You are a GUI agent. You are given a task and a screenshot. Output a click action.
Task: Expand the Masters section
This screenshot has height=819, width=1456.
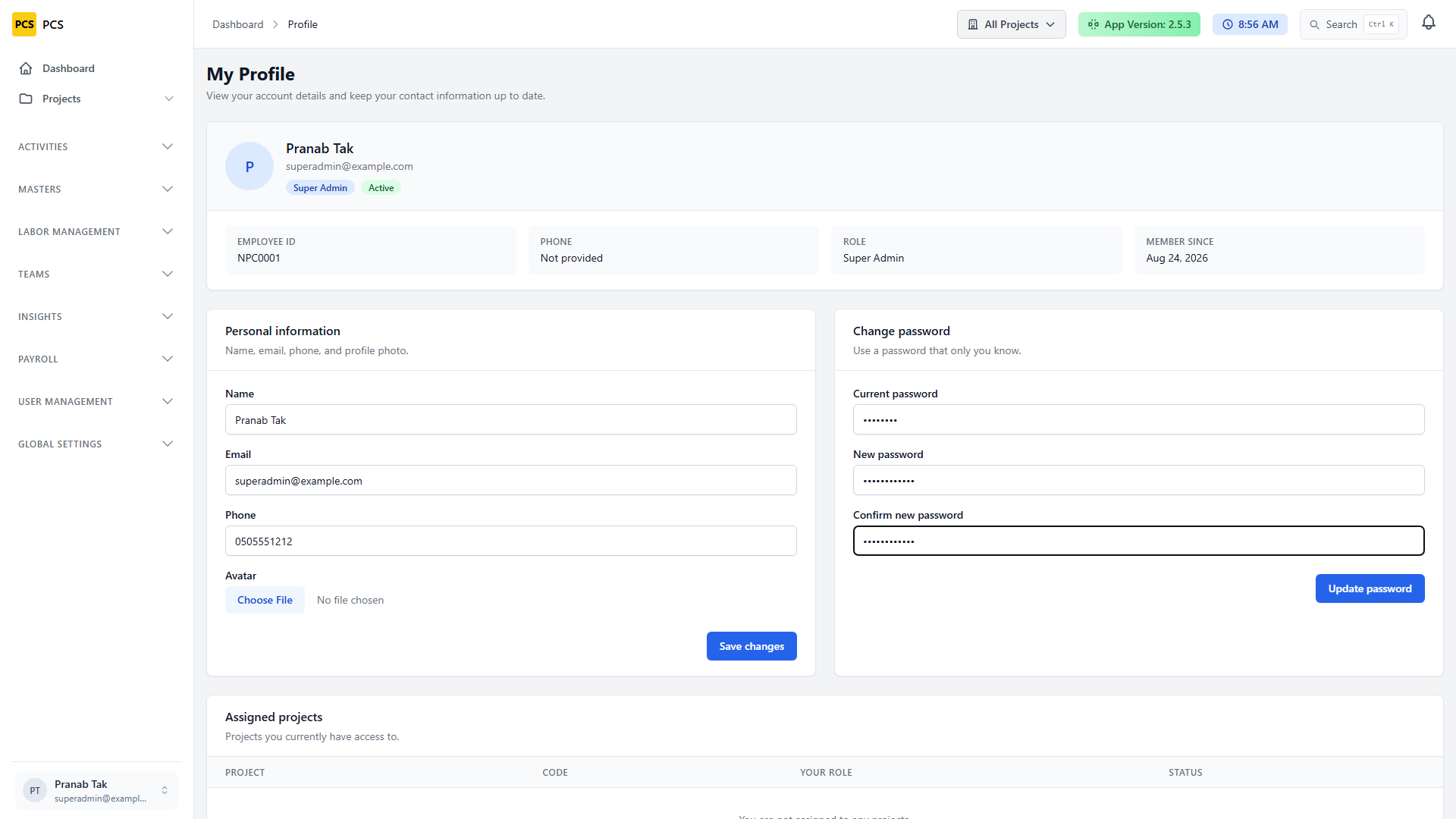[96, 189]
